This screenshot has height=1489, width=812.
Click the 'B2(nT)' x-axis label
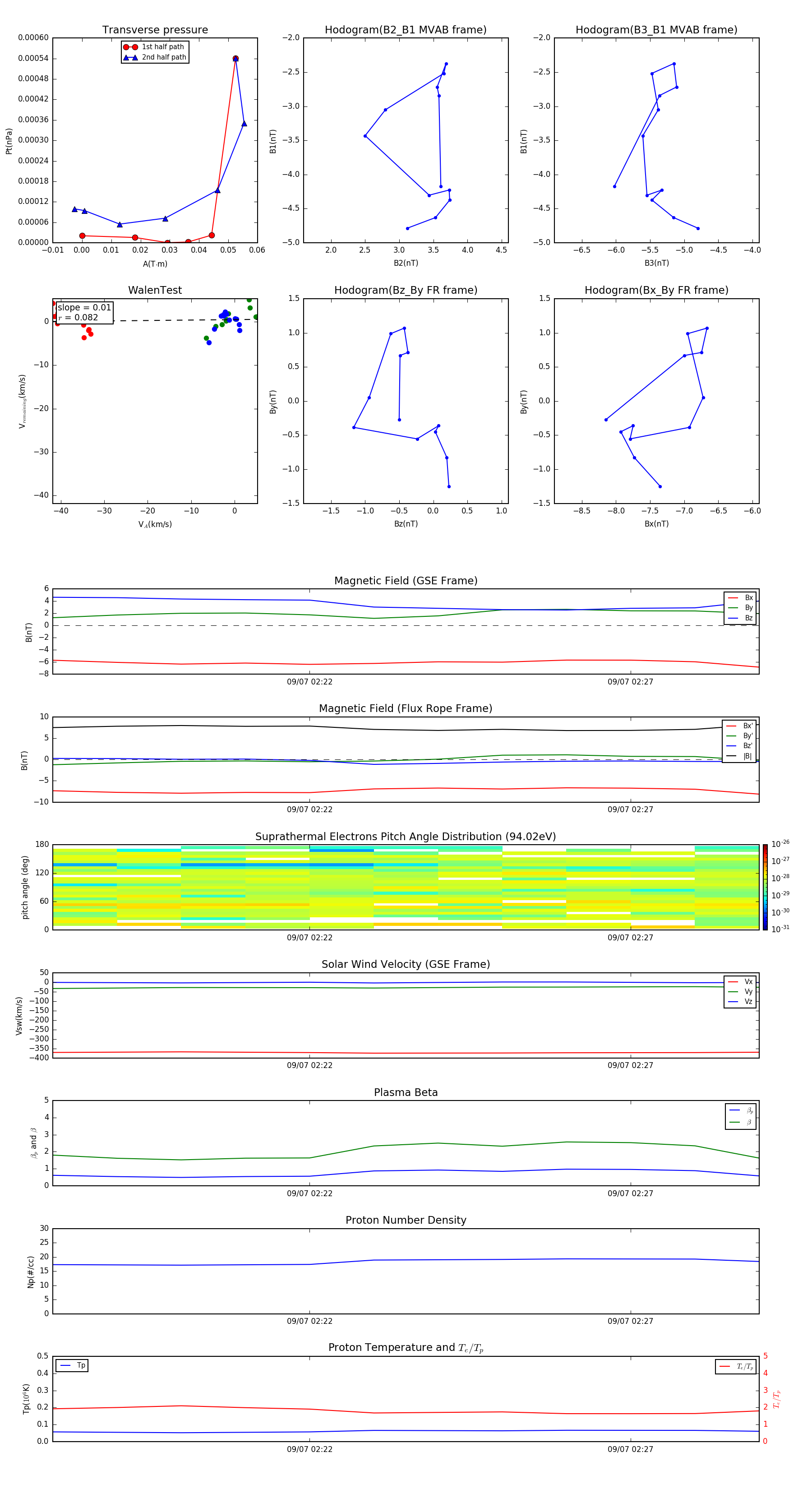[x=406, y=263]
